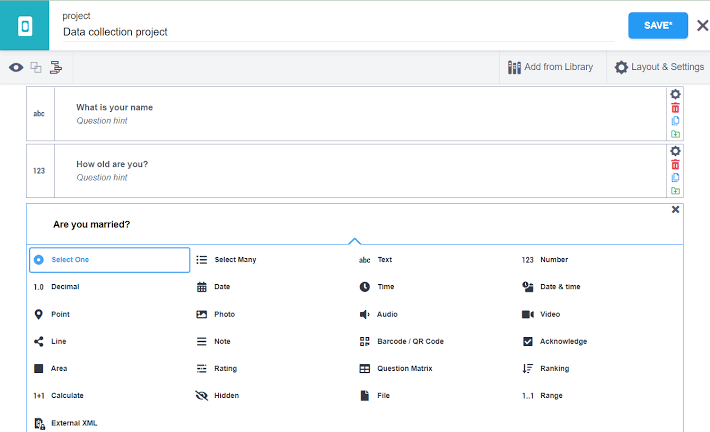Select the Date & time question type
710x432 pixels.
pos(559,287)
